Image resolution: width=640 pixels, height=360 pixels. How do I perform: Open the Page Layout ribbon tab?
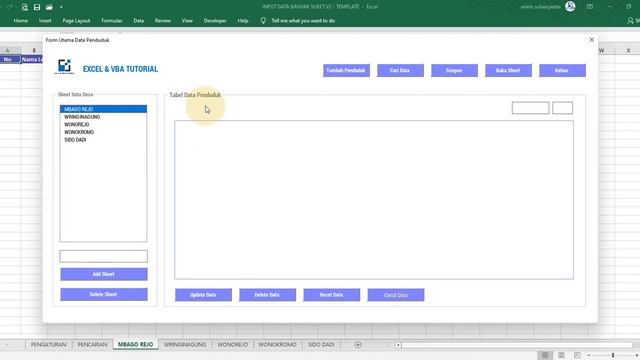(76, 20)
